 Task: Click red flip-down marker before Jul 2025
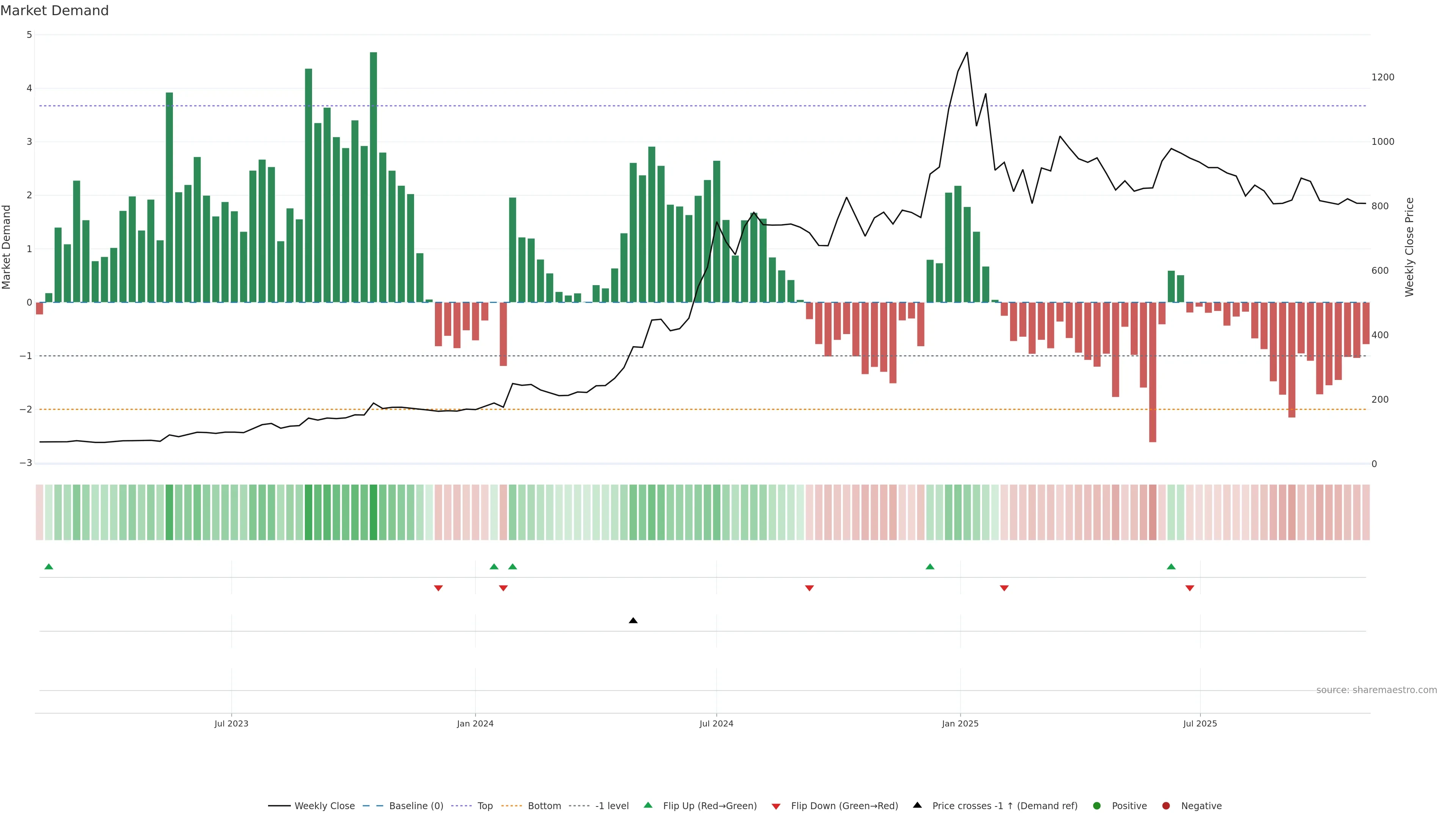[1190, 588]
